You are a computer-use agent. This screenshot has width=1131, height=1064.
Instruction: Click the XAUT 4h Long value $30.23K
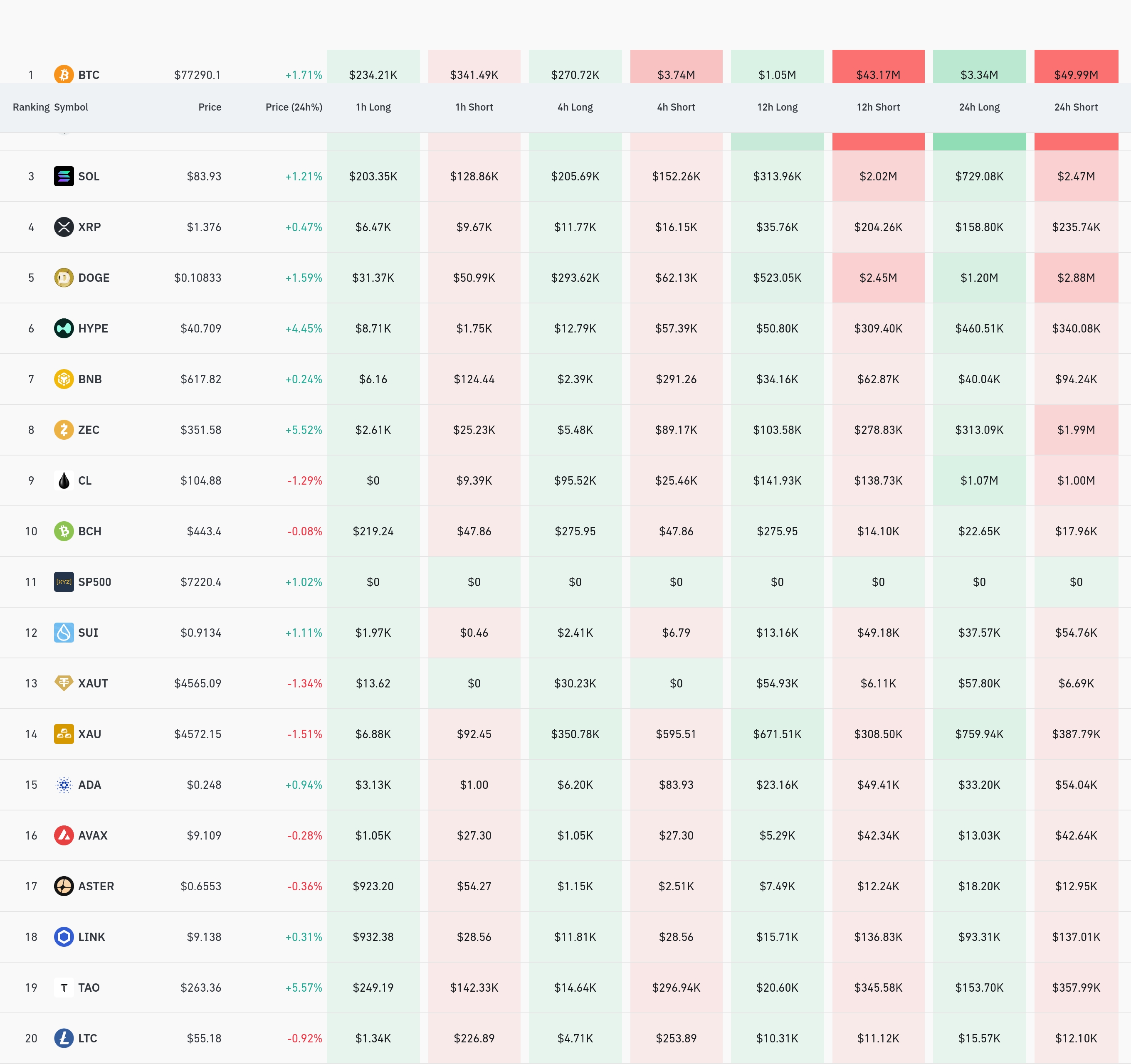tap(575, 683)
